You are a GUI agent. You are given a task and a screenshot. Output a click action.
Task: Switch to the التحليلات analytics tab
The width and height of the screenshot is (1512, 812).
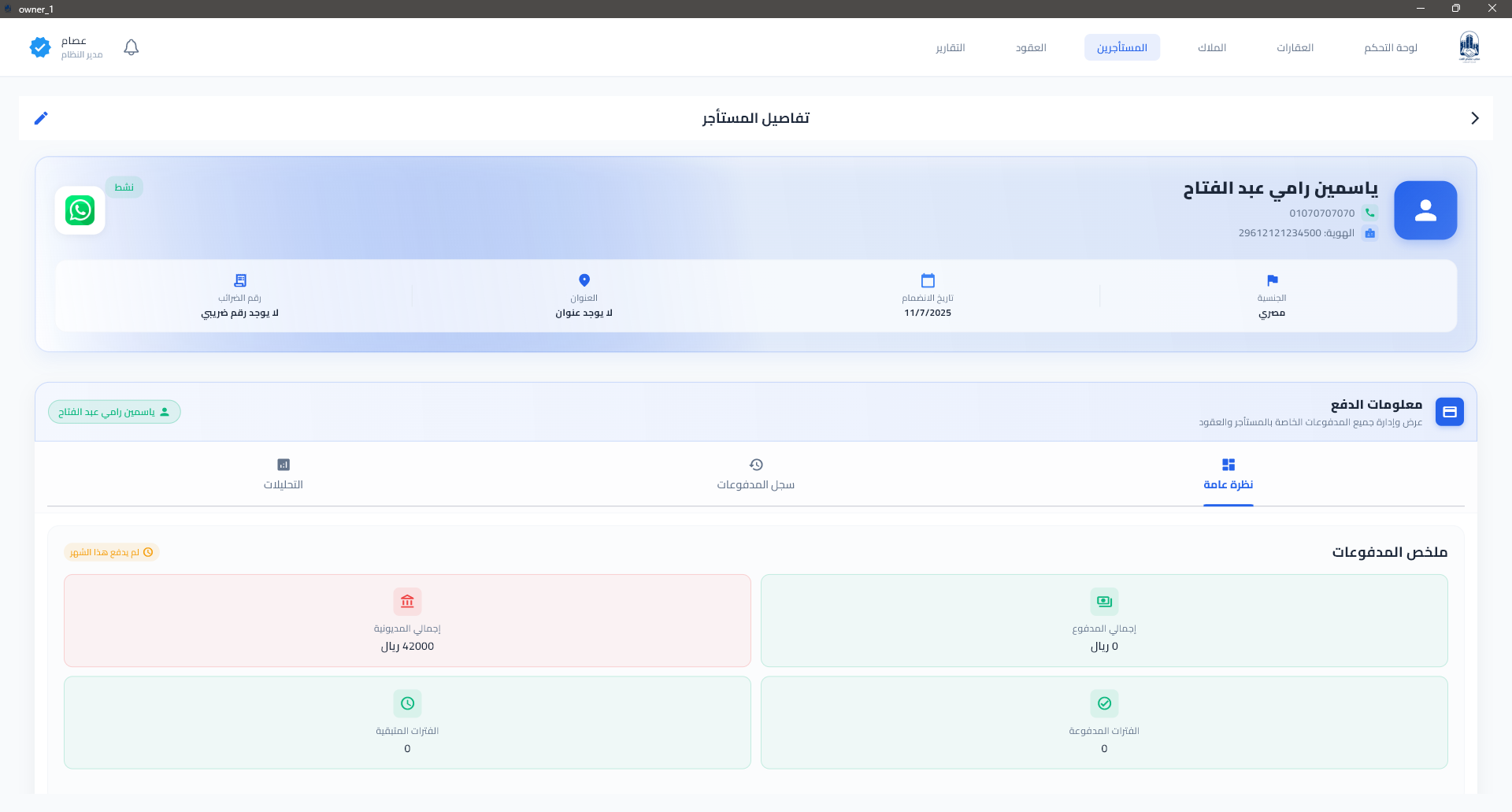(x=283, y=475)
